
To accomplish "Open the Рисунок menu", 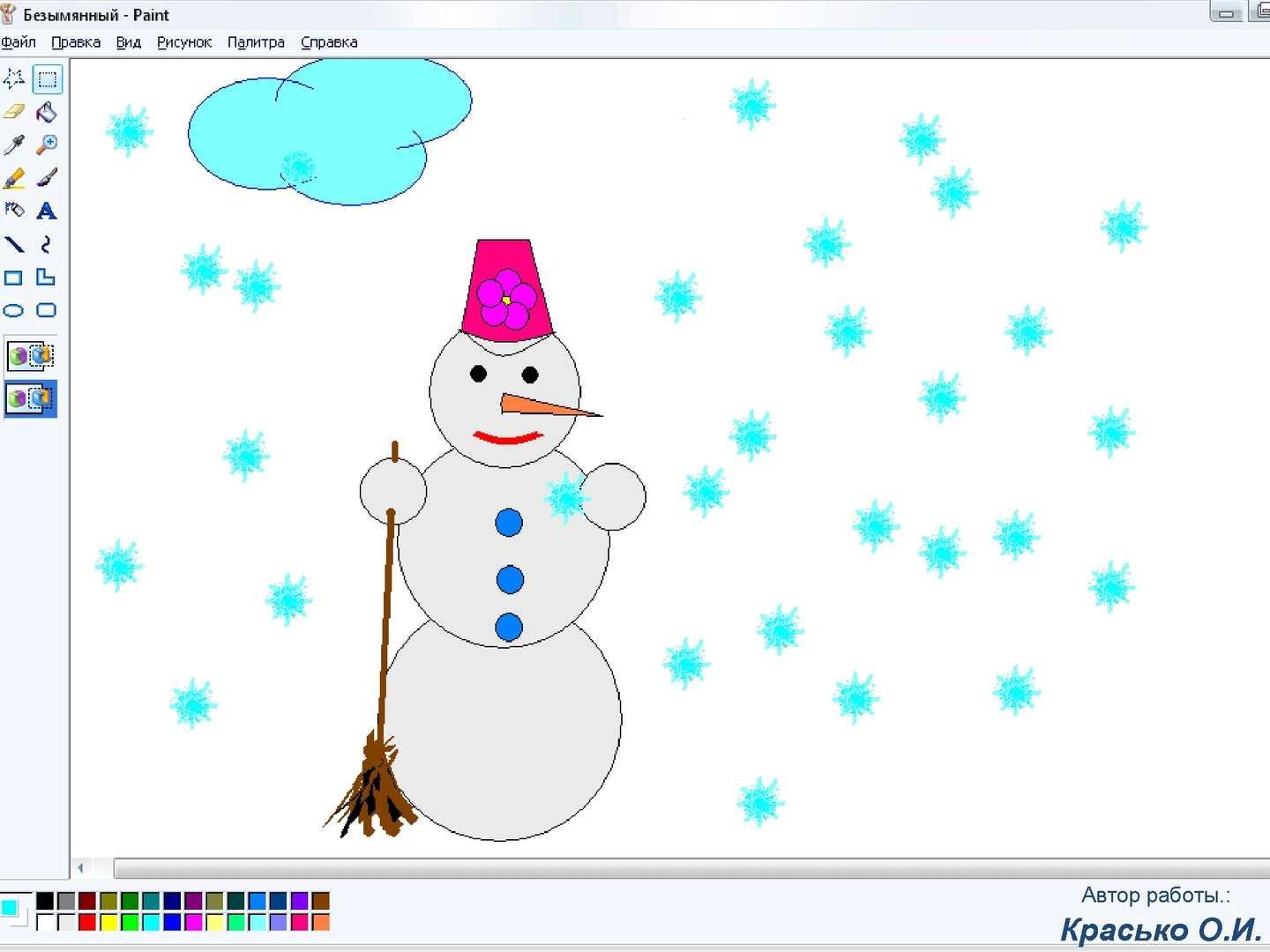I will (x=183, y=42).
